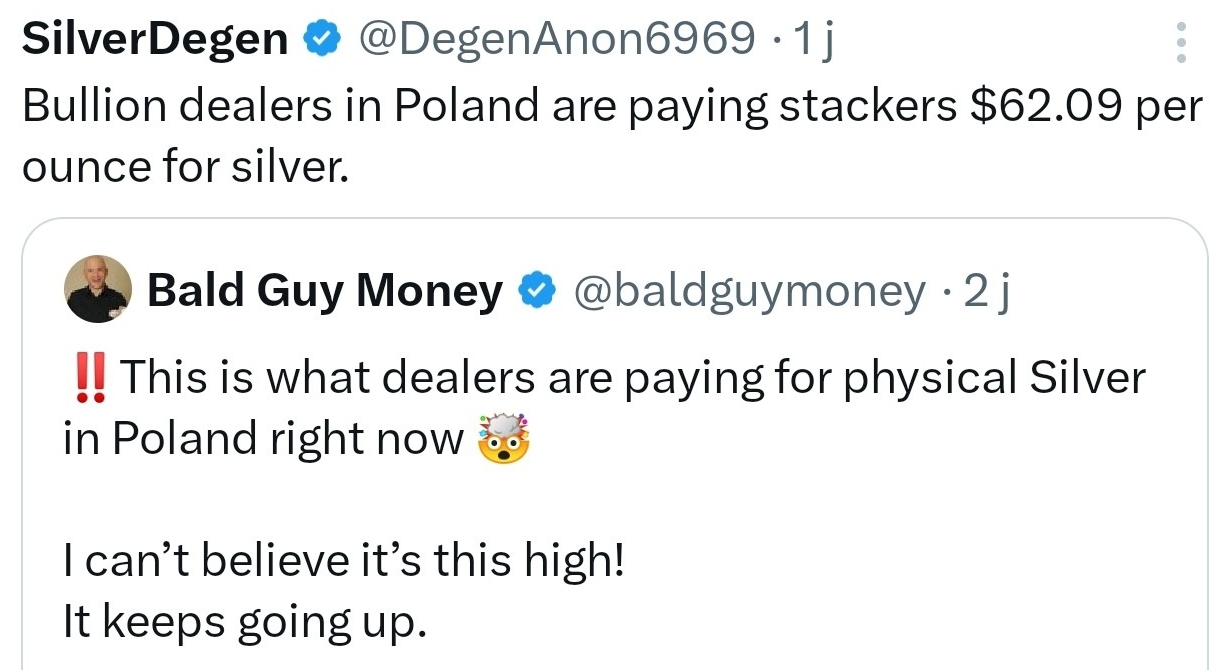Screen dimensions: 1209x670
Task: Click Bald Guy Money's blue verified badge
Action: point(537,290)
